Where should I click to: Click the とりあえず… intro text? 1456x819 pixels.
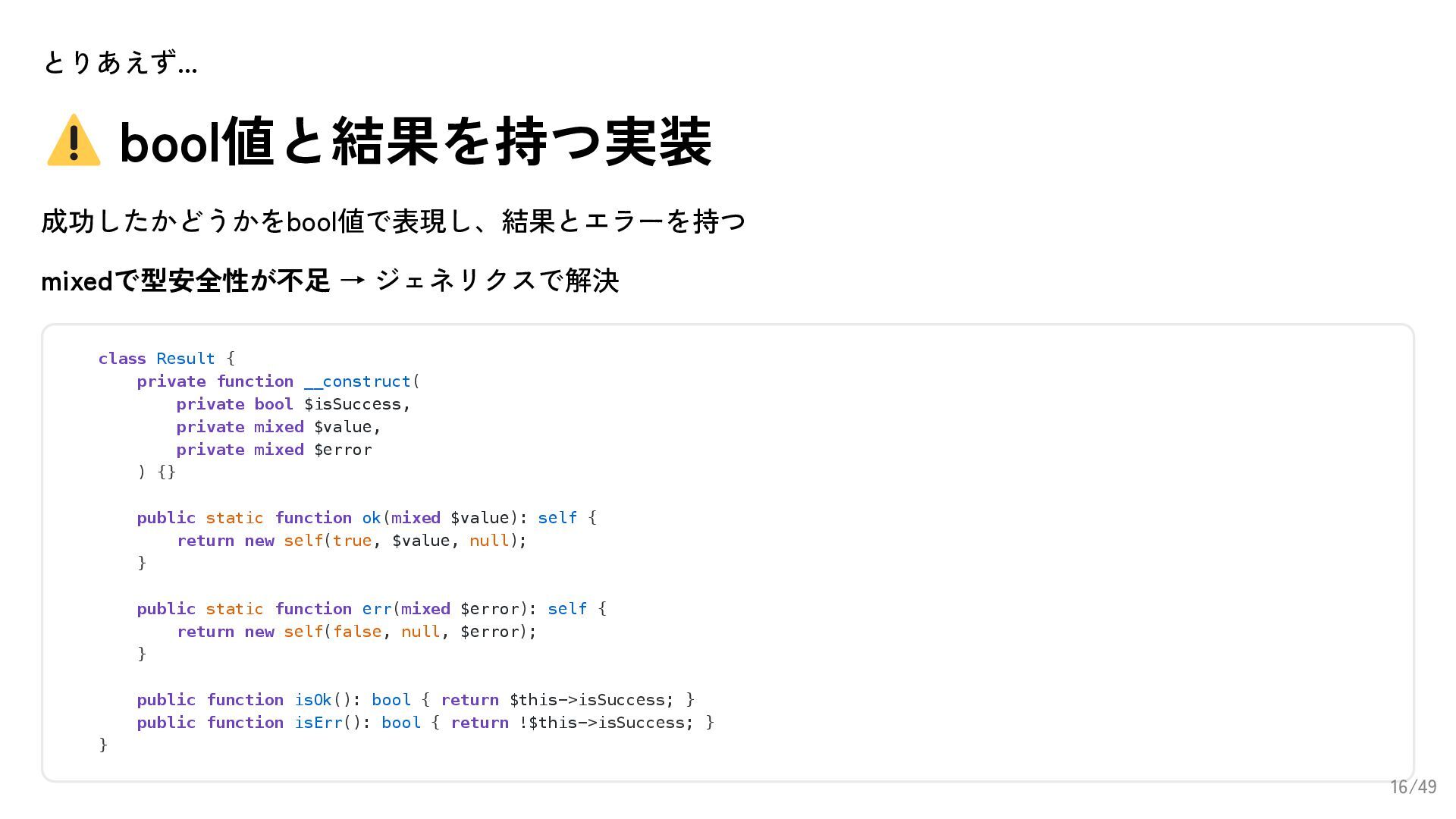[120, 62]
